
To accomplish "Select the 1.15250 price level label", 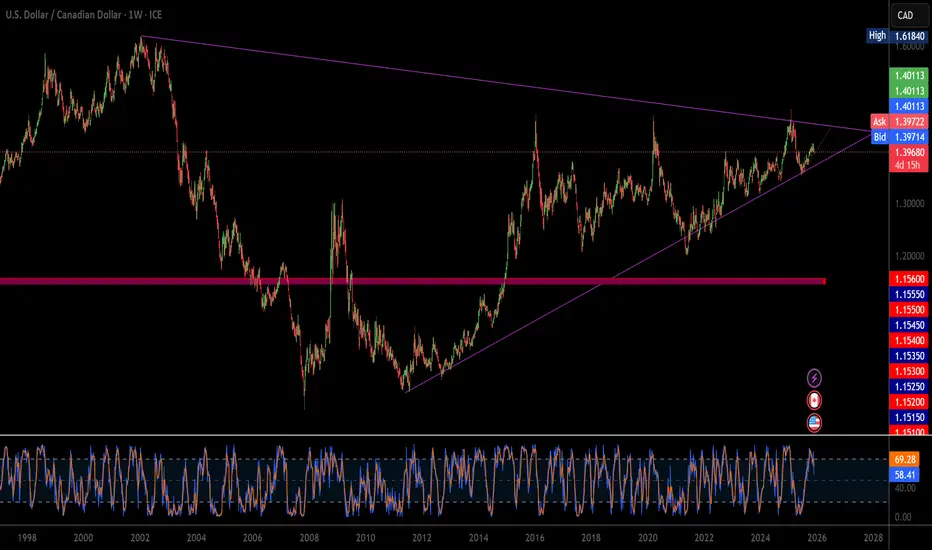I will pyautogui.click(x=908, y=386).
